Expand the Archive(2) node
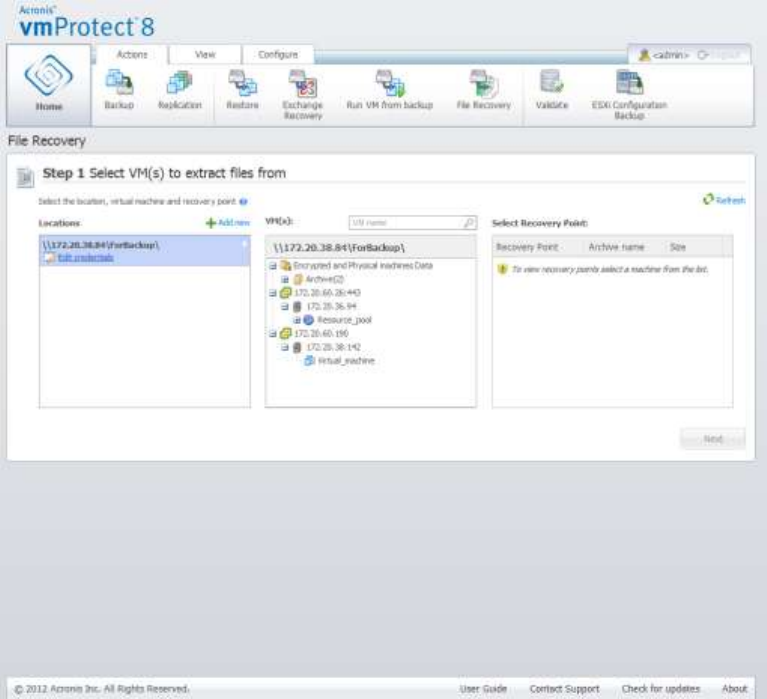 (x=285, y=279)
